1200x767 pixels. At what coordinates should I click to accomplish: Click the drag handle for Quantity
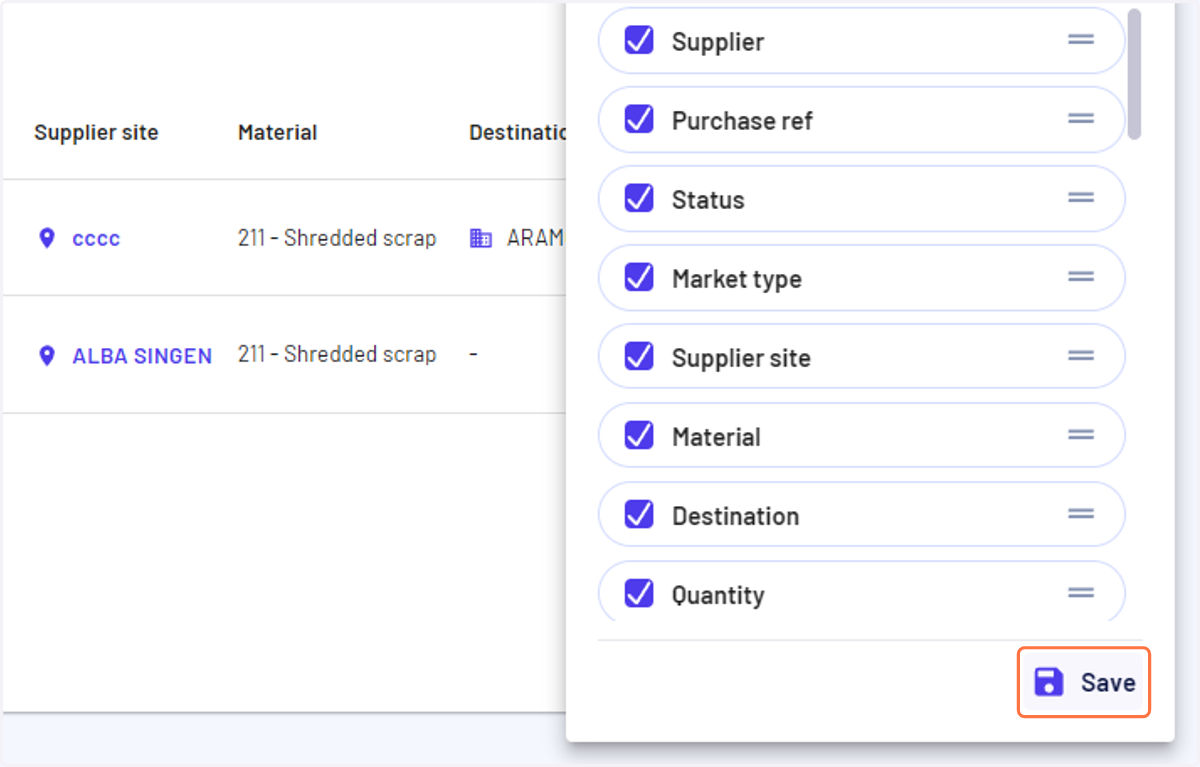pyautogui.click(x=1081, y=592)
